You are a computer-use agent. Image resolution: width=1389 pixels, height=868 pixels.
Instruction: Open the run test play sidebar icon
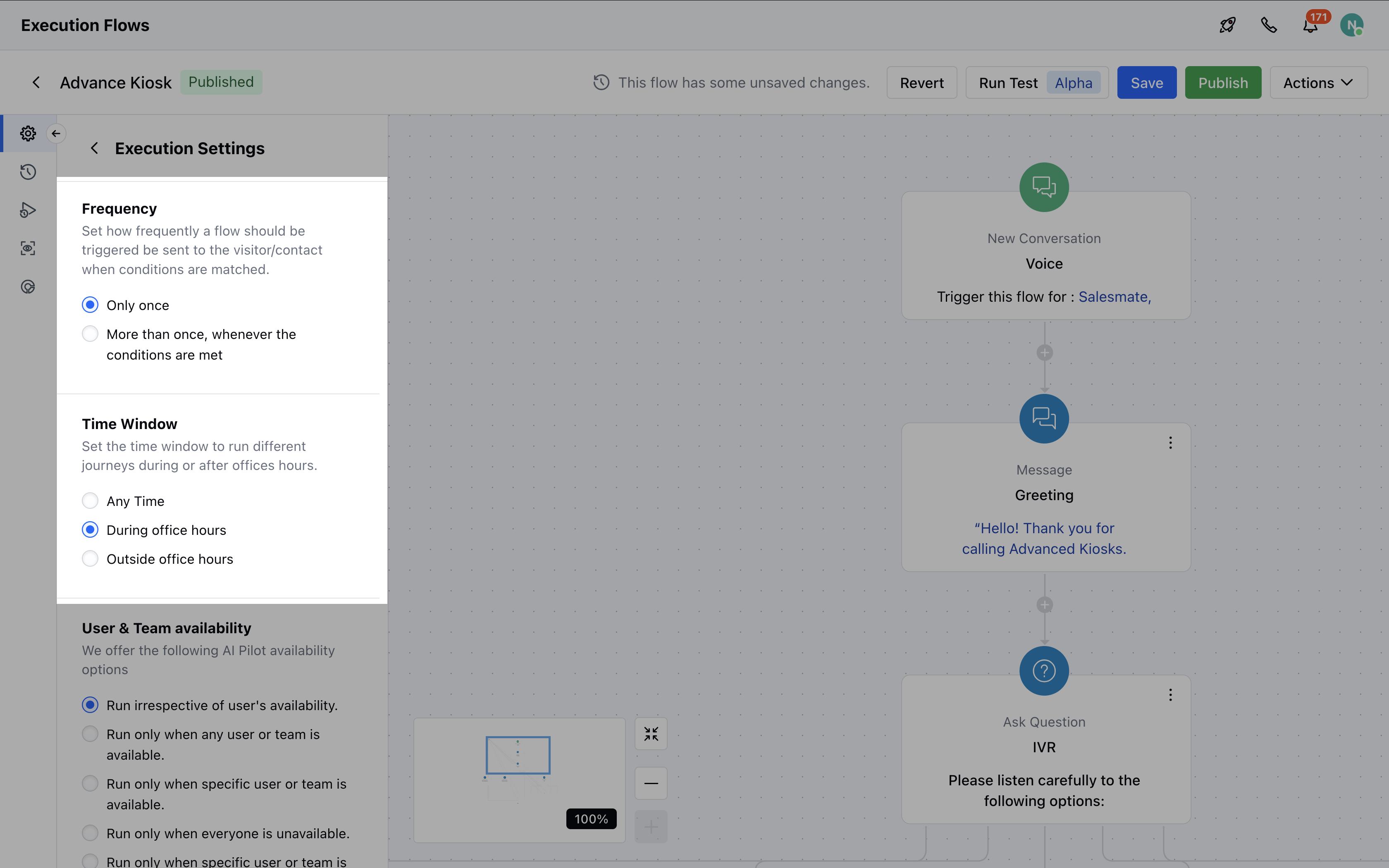(x=28, y=210)
